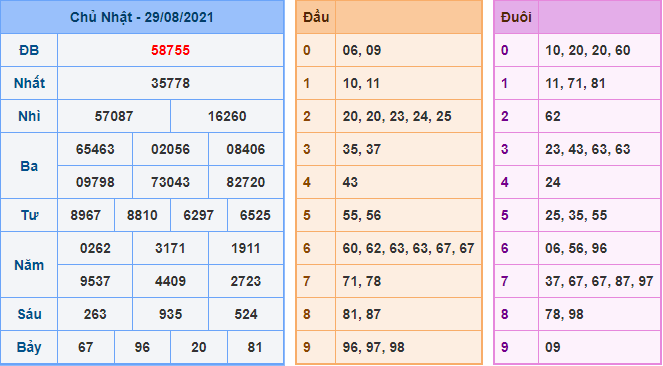Click the Bảy row label

(29, 347)
